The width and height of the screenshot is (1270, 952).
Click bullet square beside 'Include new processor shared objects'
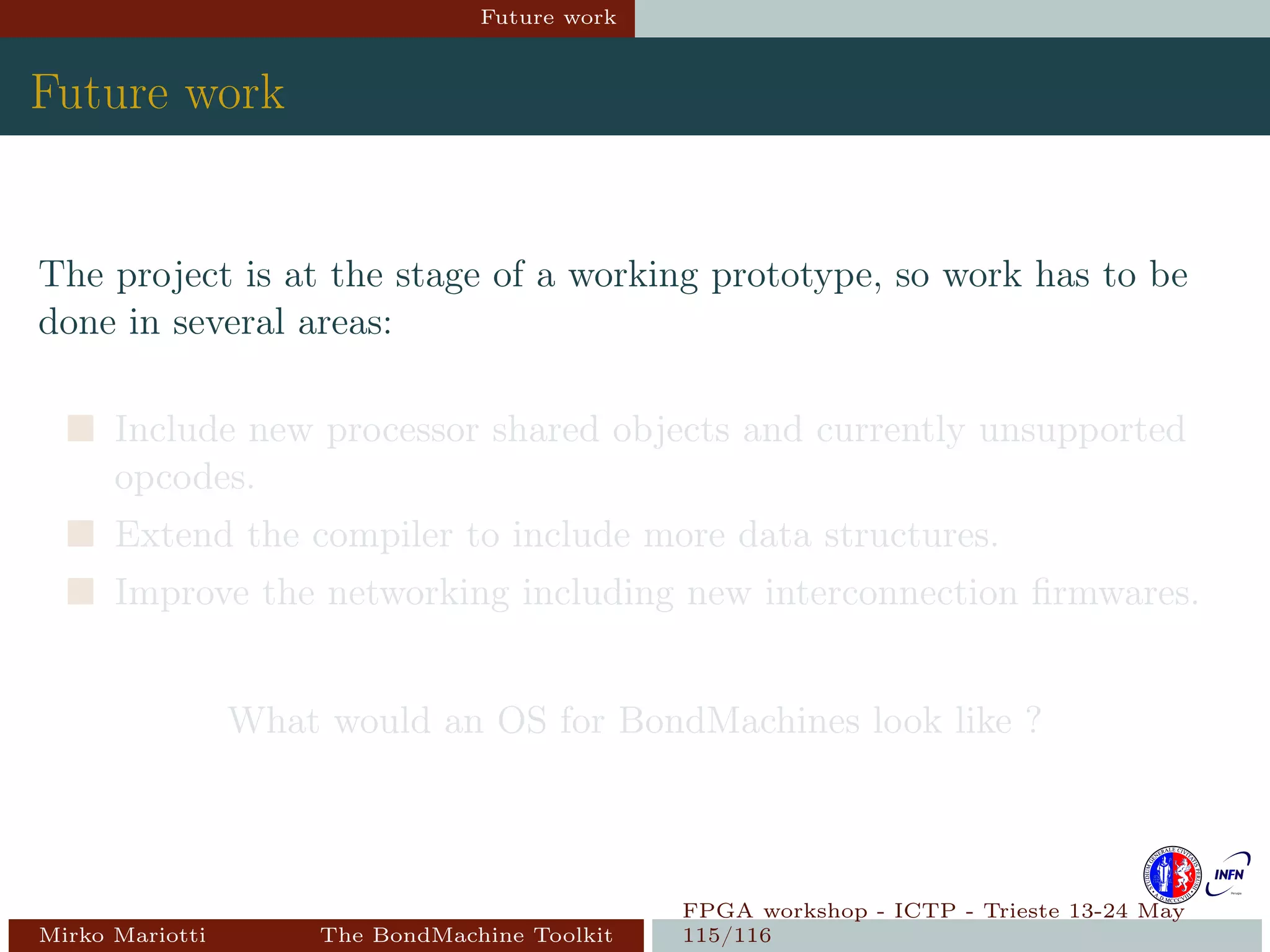[x=81, y=428]
